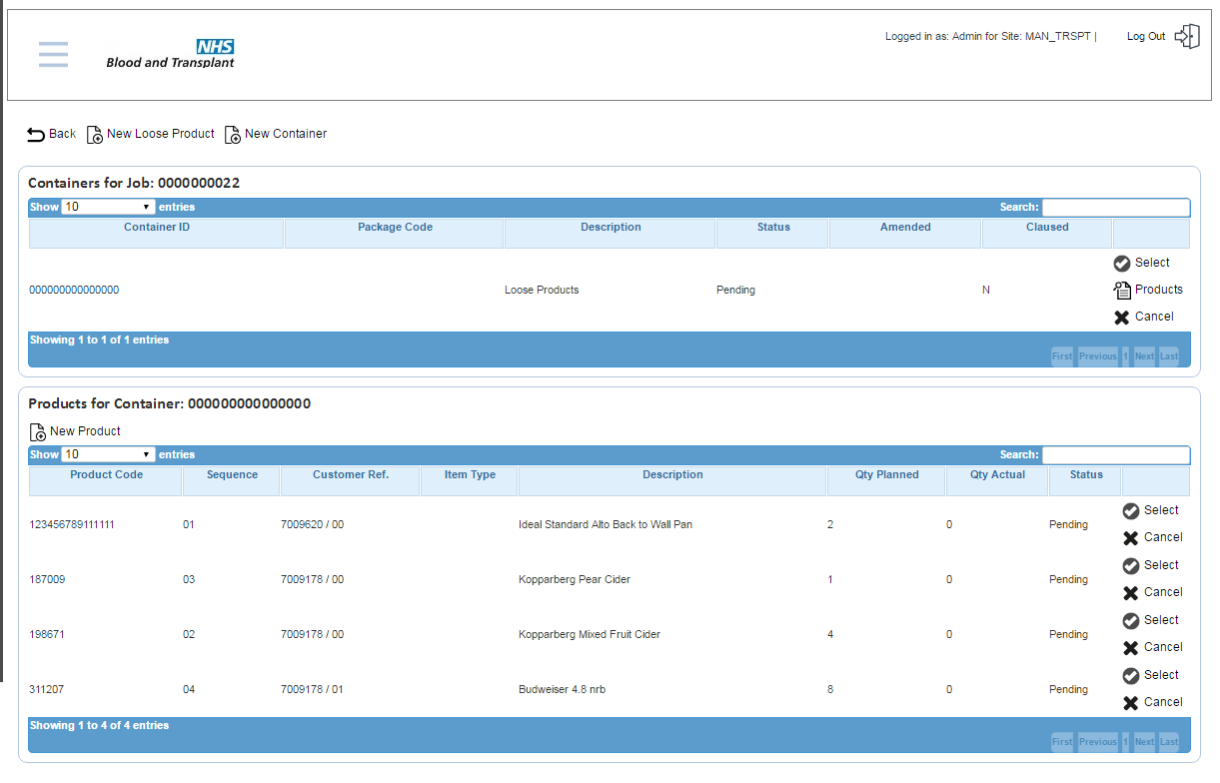The image size is (1220, 783).
Task: Click the New Loose Product icon
Action: coord(95,135)
